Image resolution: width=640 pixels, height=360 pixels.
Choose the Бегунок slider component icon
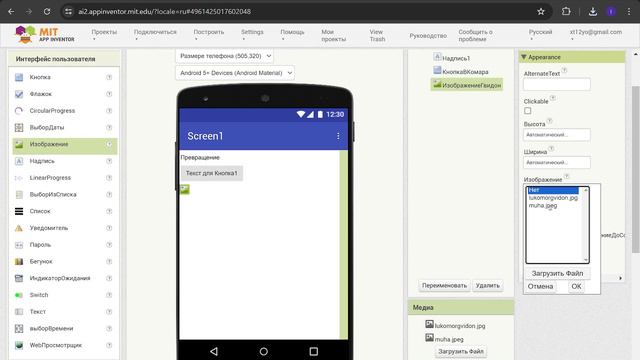click(x=19, y=261)
